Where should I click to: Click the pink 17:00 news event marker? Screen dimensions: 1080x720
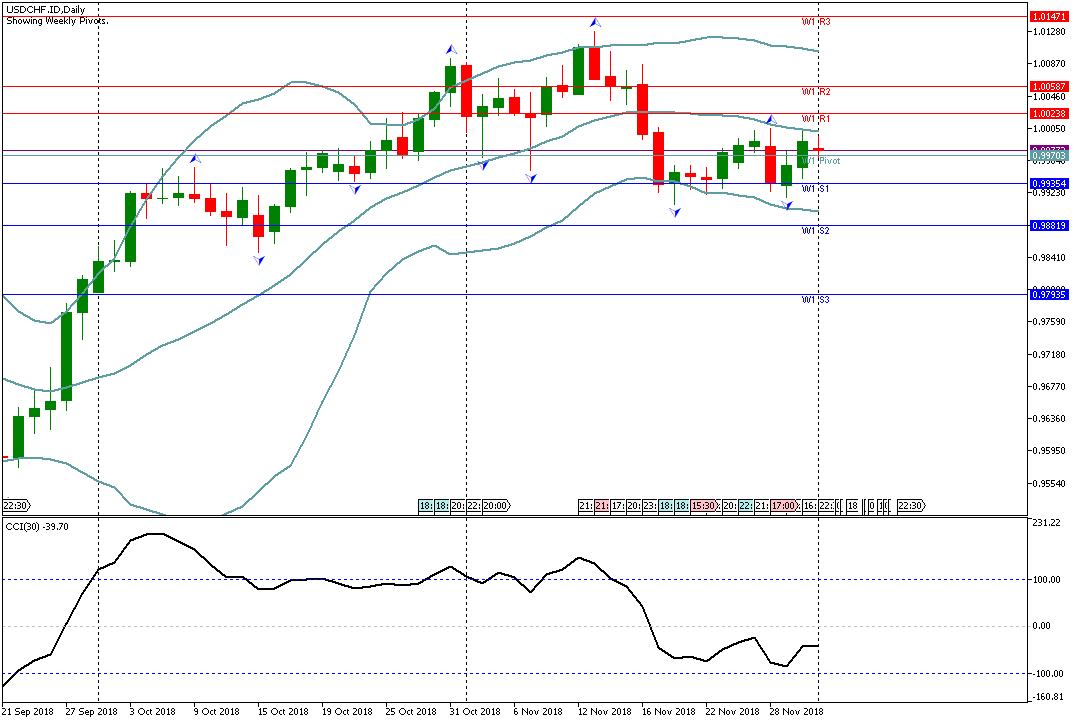783,506
